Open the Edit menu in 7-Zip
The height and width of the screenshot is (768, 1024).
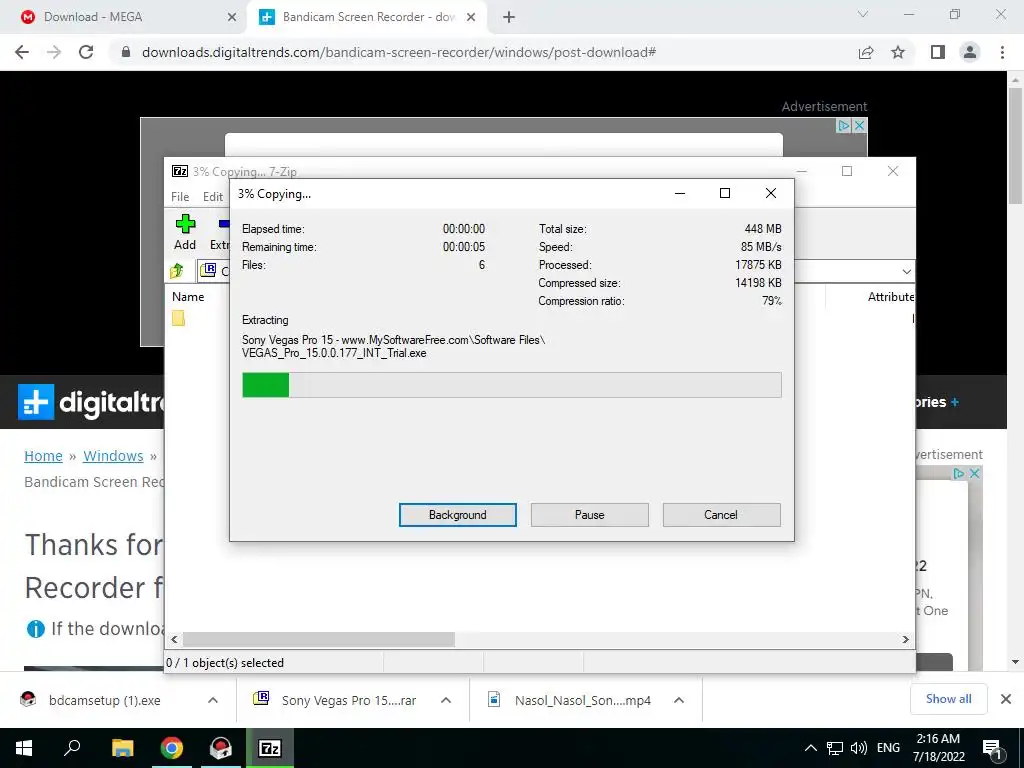point(213,197)
